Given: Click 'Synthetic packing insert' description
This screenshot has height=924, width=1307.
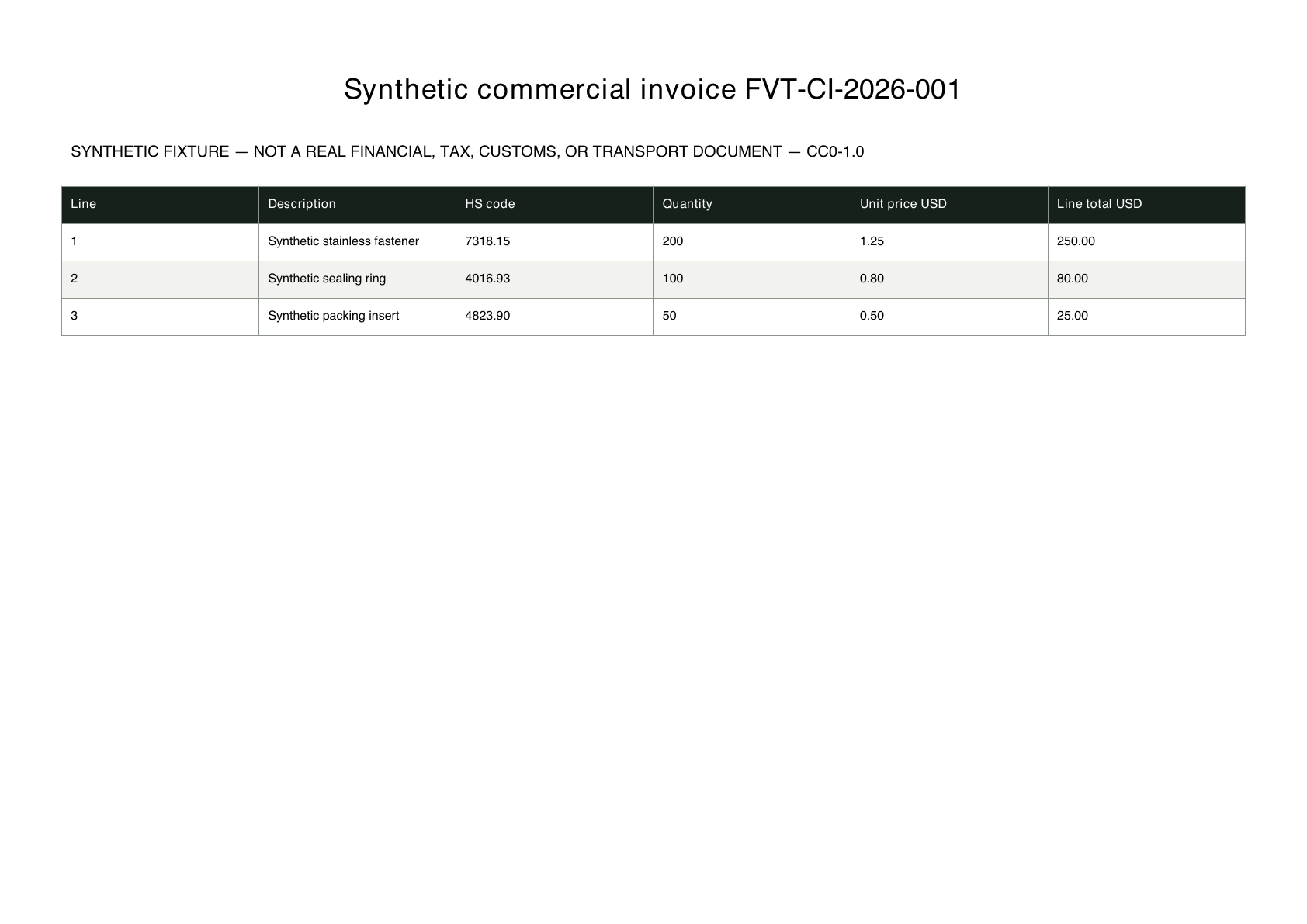Looking at the screenshot, I should [x=334, y=316].
